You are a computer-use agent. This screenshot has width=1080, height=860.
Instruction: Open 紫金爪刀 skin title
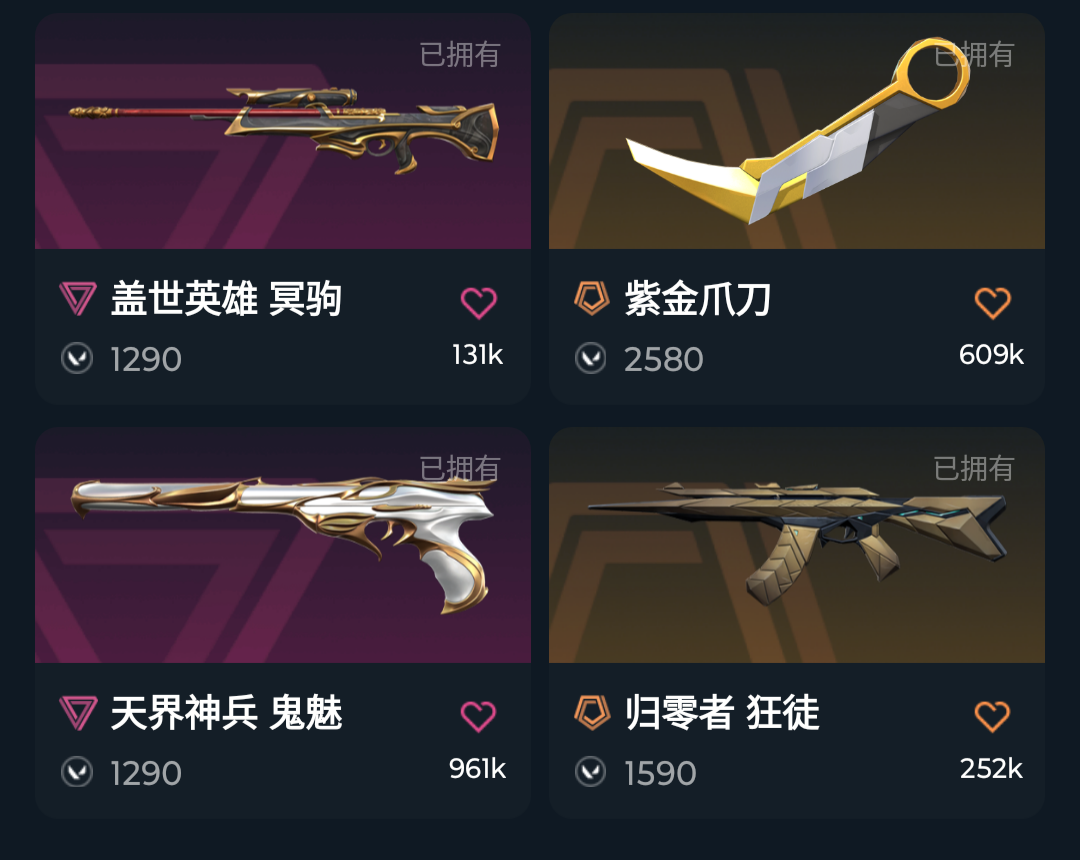pos(698,299)
